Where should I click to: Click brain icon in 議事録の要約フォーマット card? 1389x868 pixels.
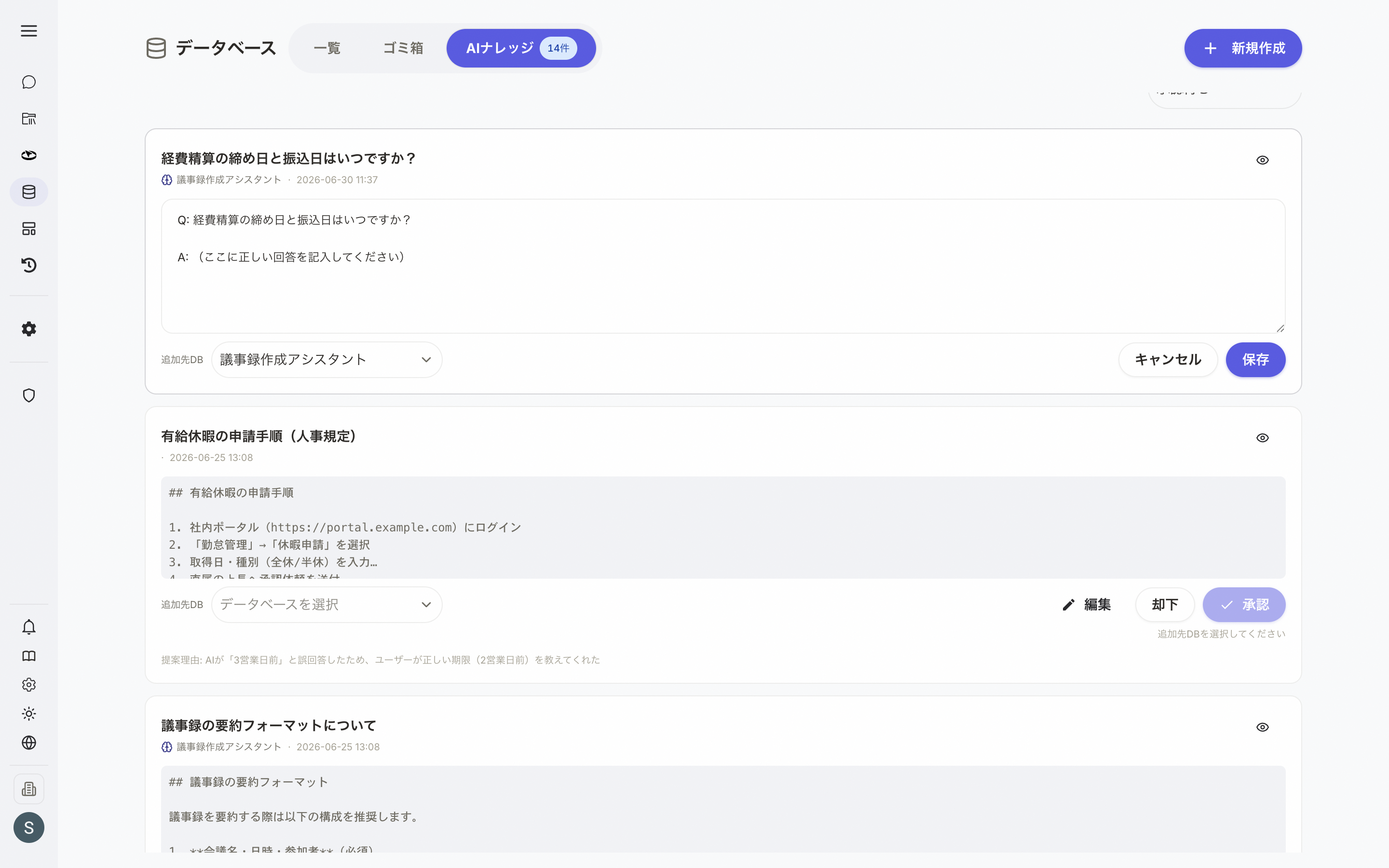[166, 747]
